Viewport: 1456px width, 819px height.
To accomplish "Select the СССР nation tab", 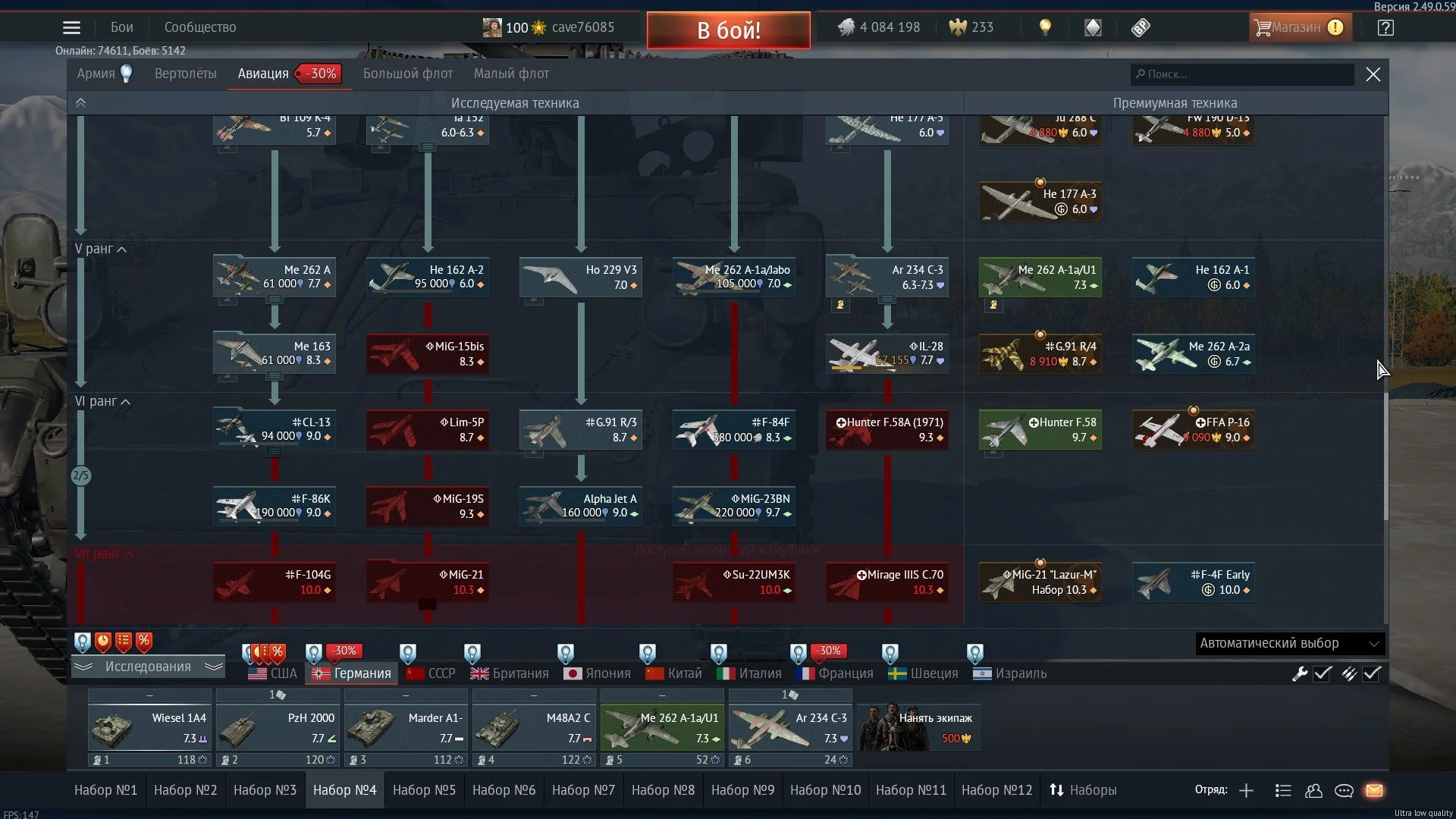I will tap(431, 673).
